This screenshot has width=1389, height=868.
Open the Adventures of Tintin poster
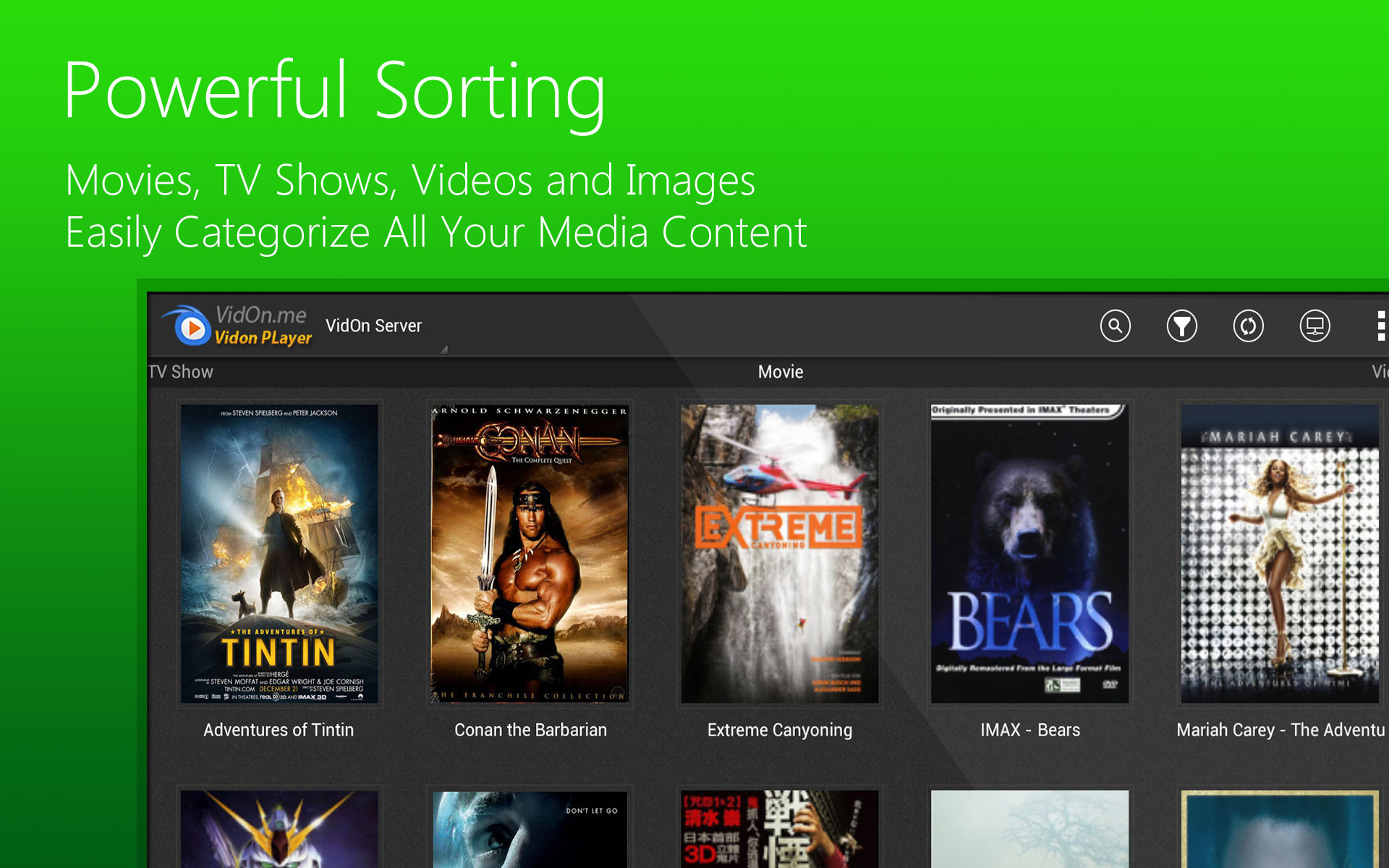pyautogui.click(x=279, y=553)
